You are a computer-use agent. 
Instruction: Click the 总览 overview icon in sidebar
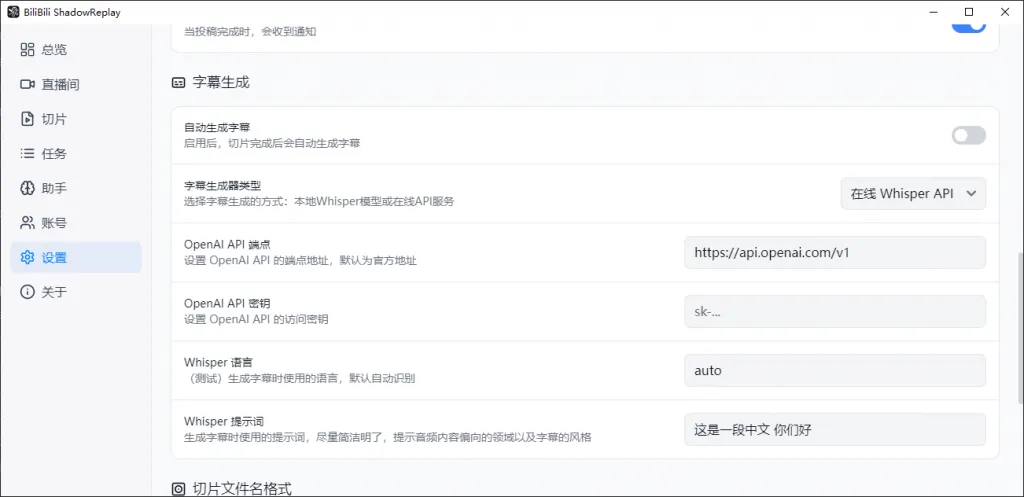[x=28, y=50]
